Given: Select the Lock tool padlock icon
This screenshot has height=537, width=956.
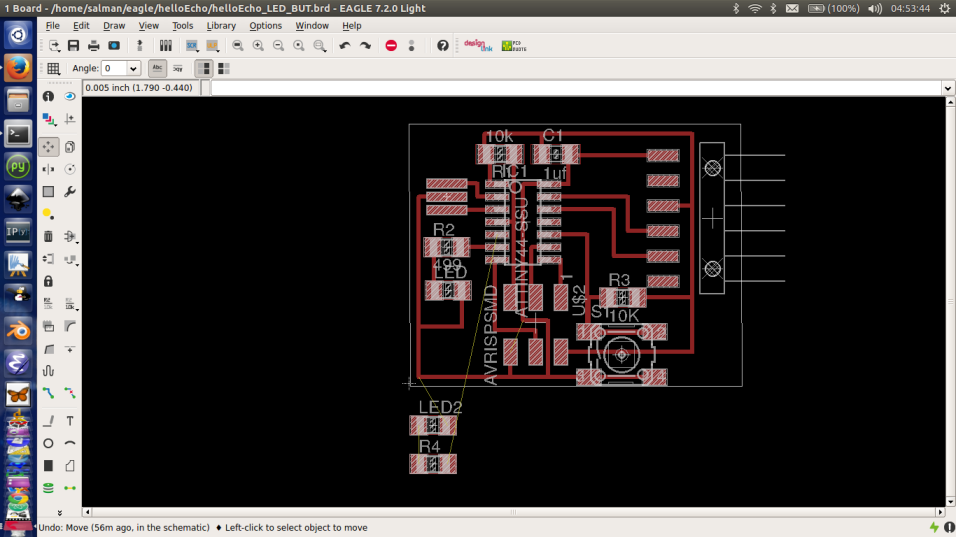Looking at the screenshot, I should tap(48, 281).
